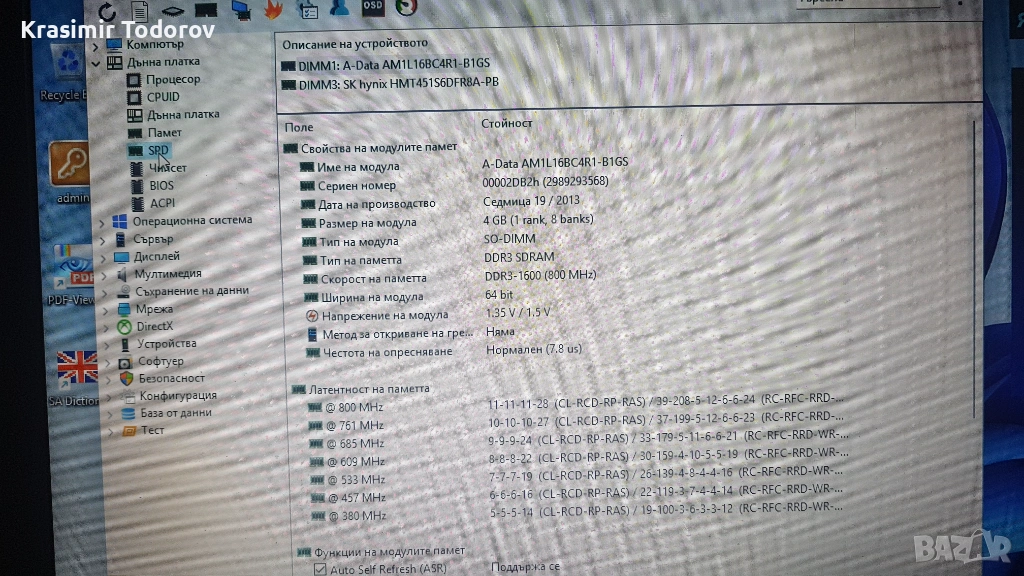Image resolution: width=1024 pixels, height=576 pixels.
Task: Expand the Дисплей node
Action: pos(103,259)
